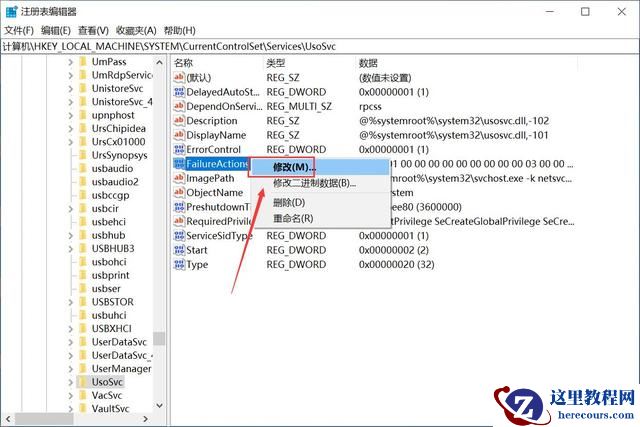The height and width of the screenshot is (427, 640).
Task: Click the registry path address bar
Action: point(320,47)
